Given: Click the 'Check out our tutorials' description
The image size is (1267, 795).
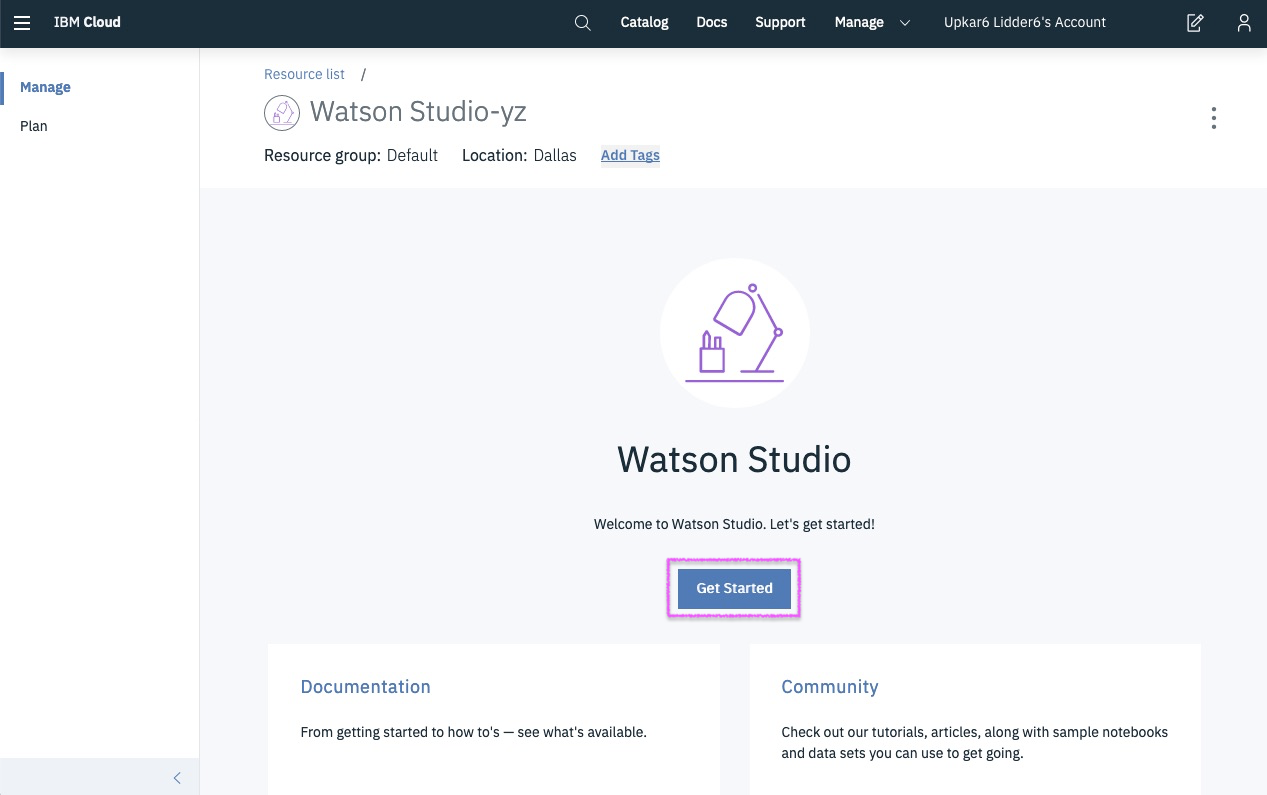Looking at the screenshot, I should (x=975, y=742).
